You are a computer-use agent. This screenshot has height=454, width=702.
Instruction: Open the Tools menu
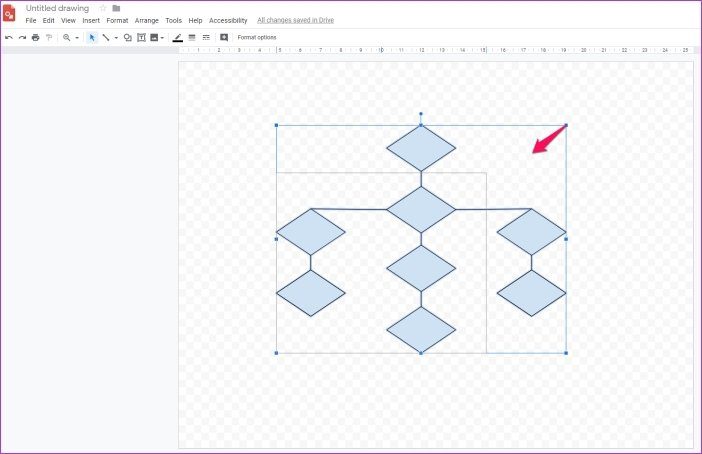point(173,20)
